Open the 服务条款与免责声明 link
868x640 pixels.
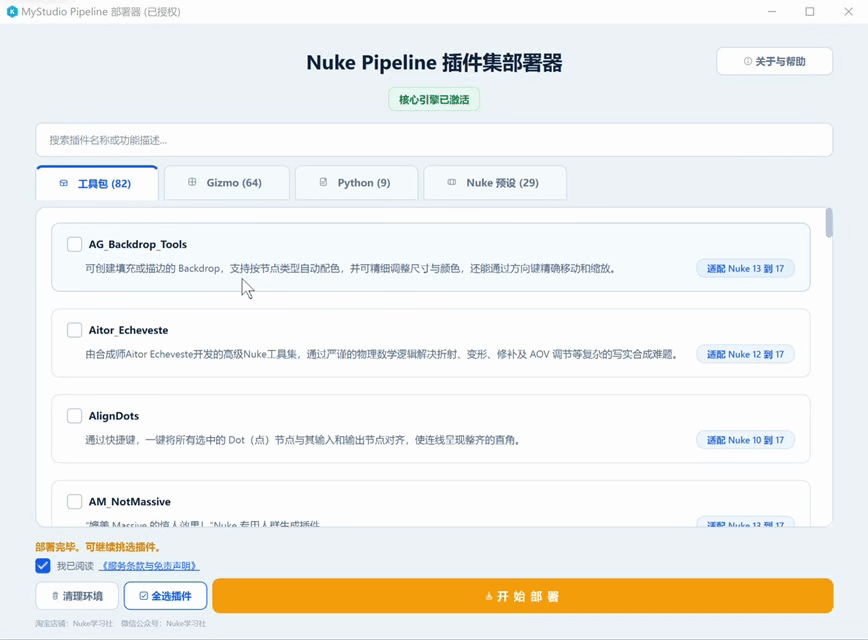tap(149, 566)
